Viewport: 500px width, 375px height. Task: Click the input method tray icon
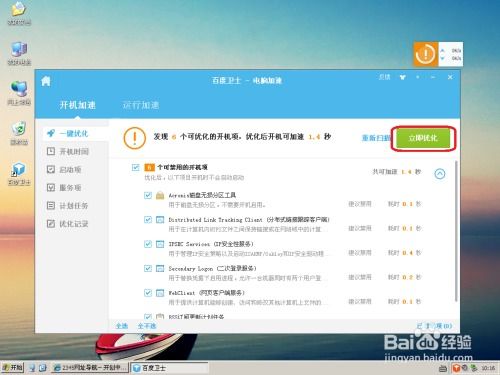coord(443,368)
